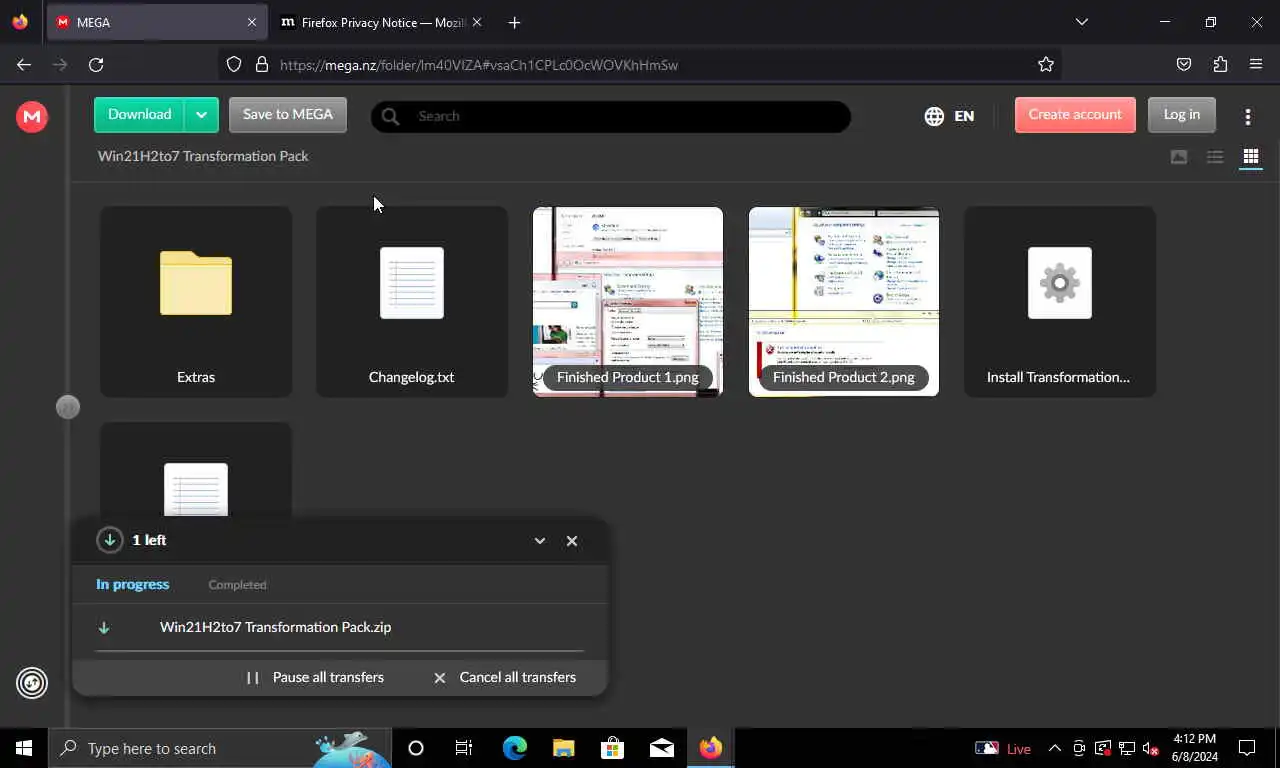Viewport: 1280px width, 768px height.
Task: Open the Finished Product 2.png thumbnail
Action: coord(844,302)
